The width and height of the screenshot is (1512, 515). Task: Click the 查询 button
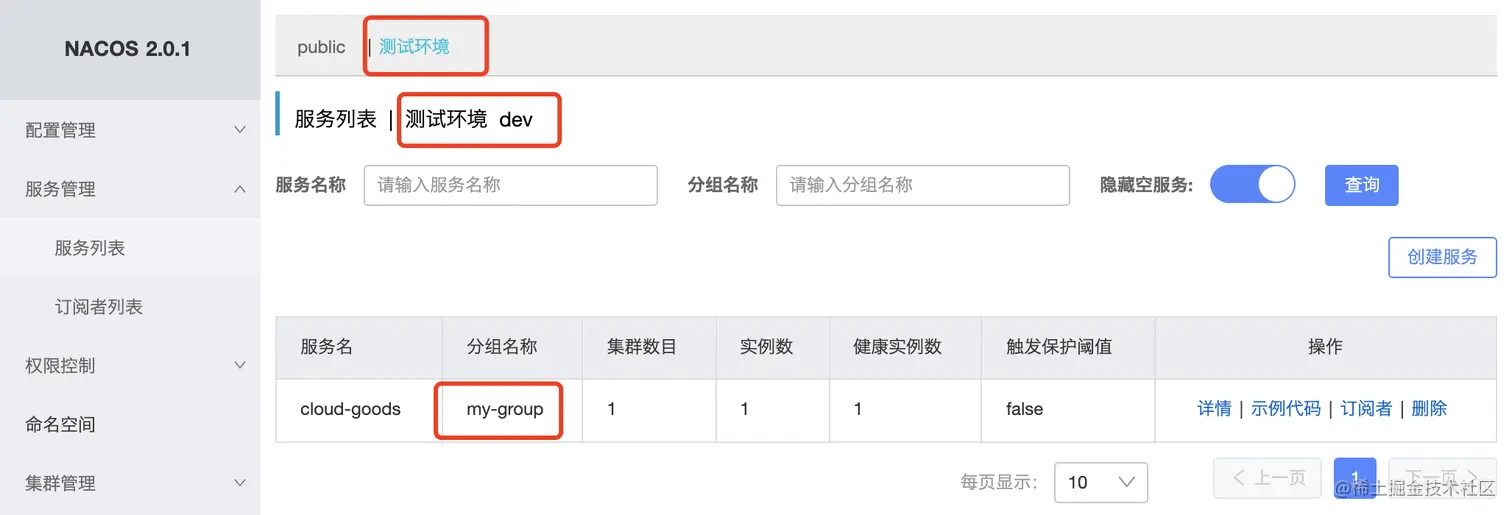(x=1361, y=185)
